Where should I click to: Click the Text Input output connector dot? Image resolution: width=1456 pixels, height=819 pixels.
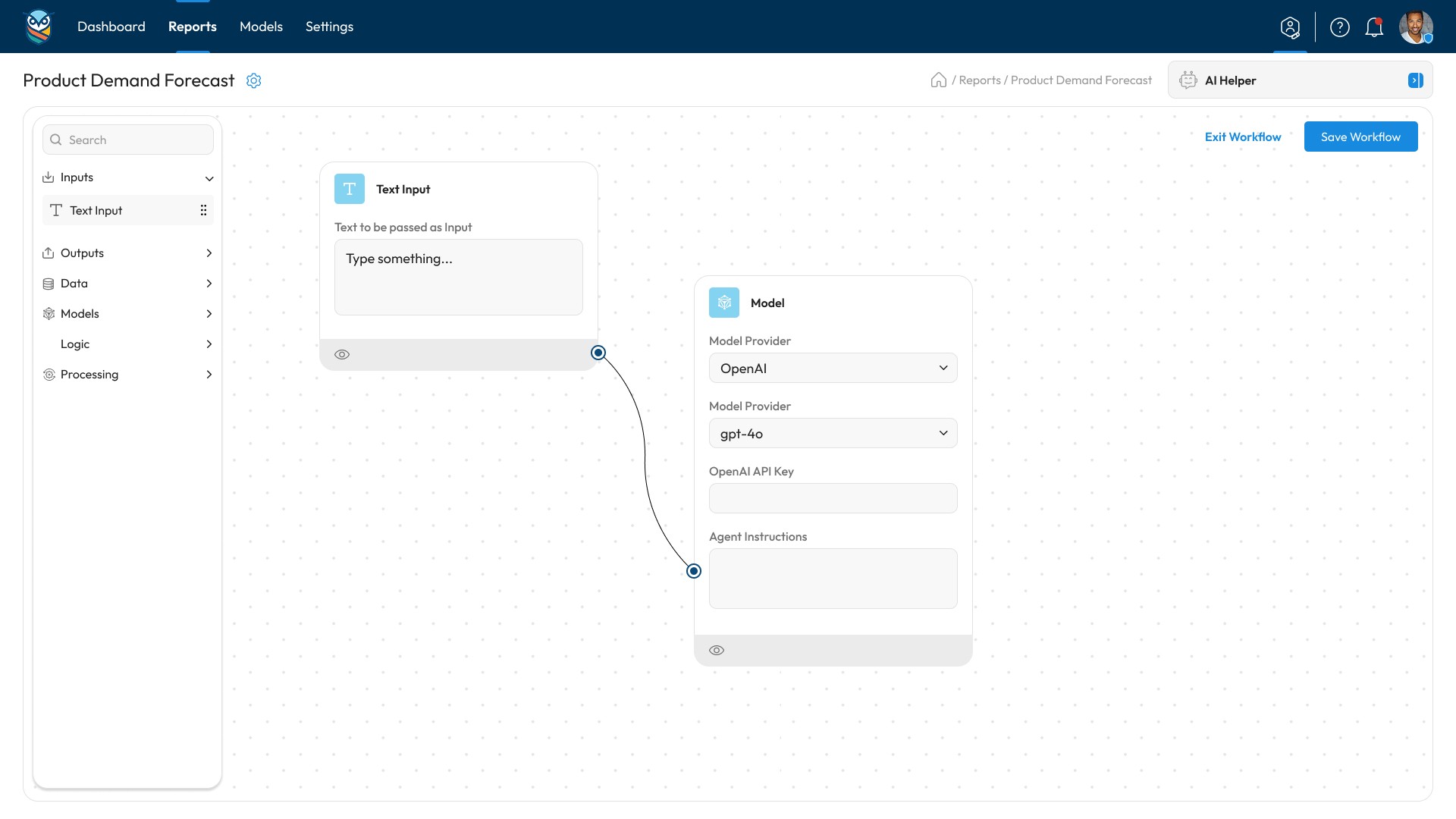pyautogui.click(x=598, y=353)
